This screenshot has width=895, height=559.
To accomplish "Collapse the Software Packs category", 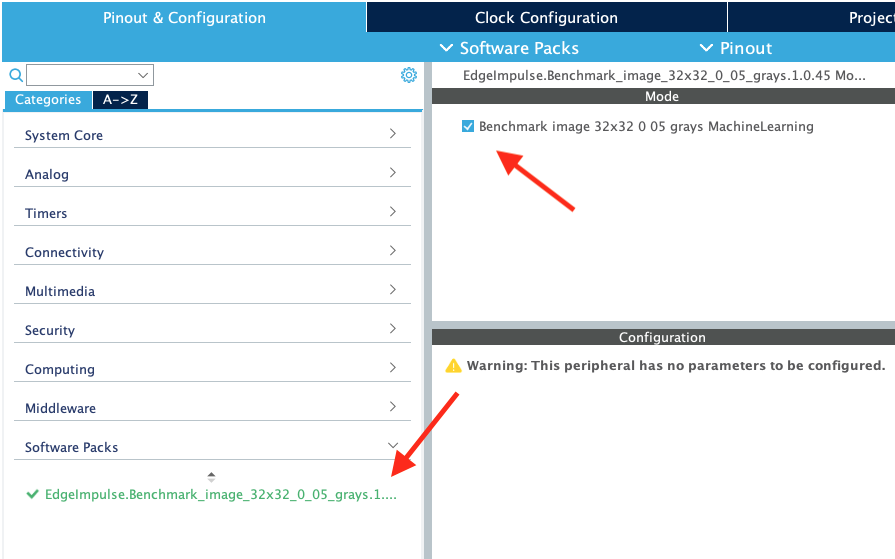I will [212, 447].
